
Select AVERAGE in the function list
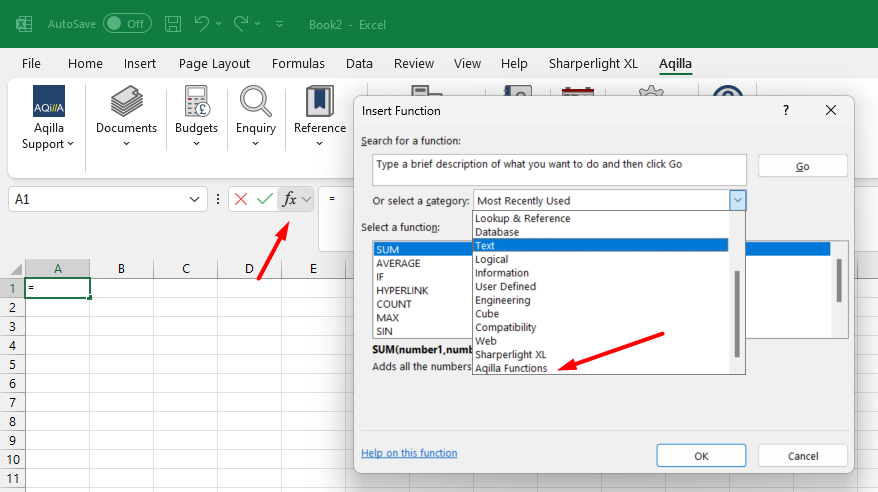click(398, 263)
